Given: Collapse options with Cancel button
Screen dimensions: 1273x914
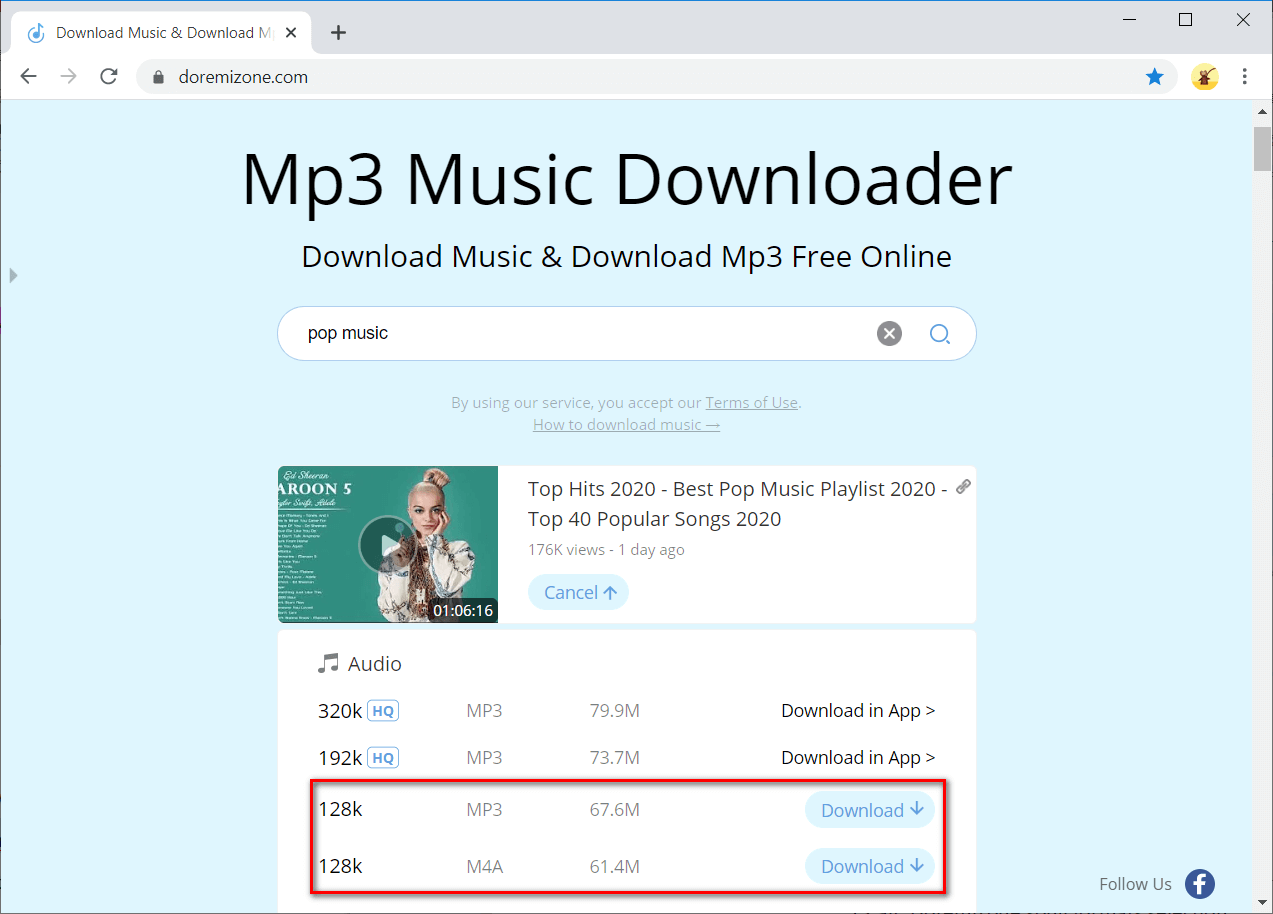Looking at the screenshot, I should 578,592.
